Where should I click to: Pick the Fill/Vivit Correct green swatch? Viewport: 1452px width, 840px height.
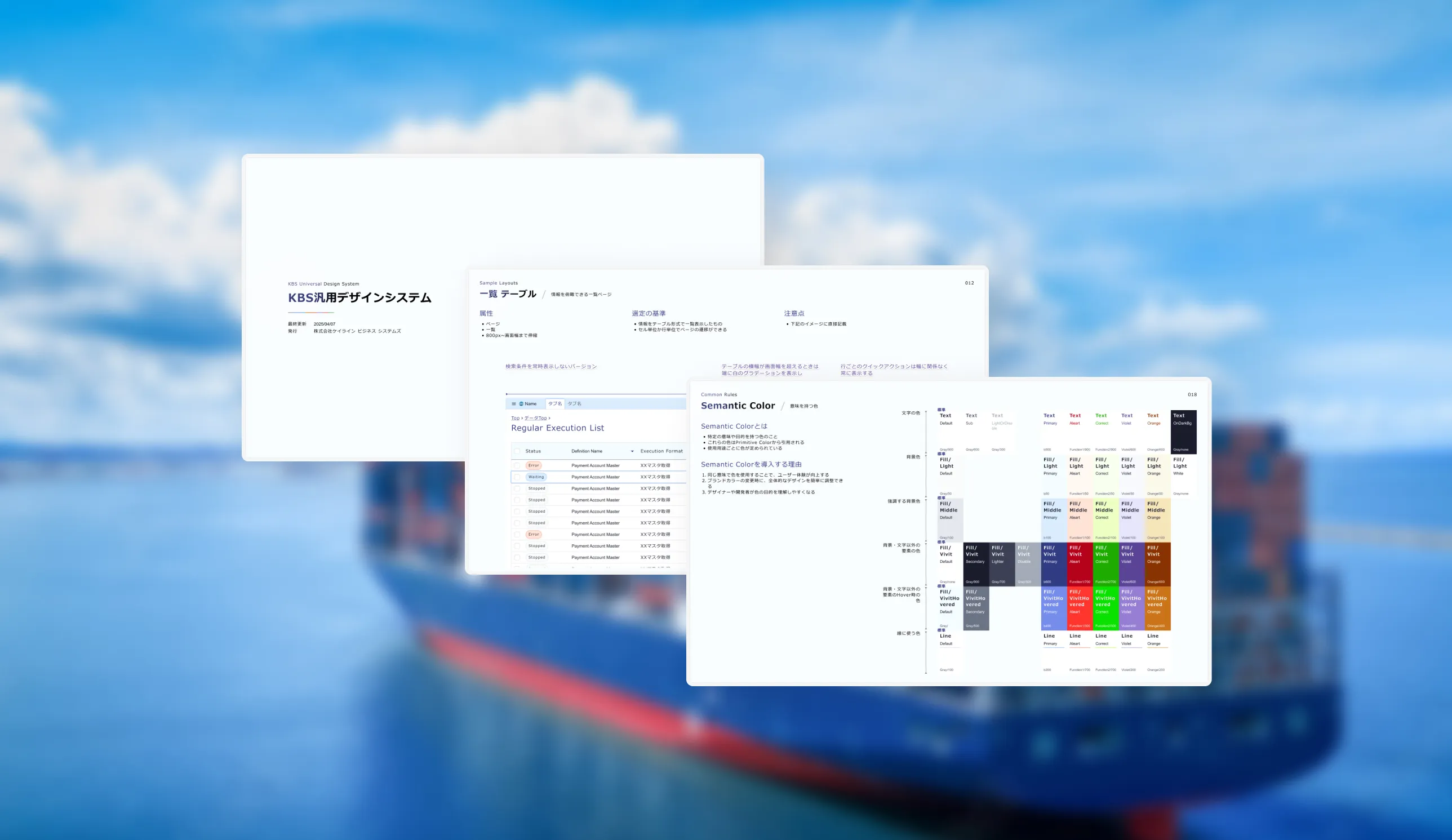1105,564
